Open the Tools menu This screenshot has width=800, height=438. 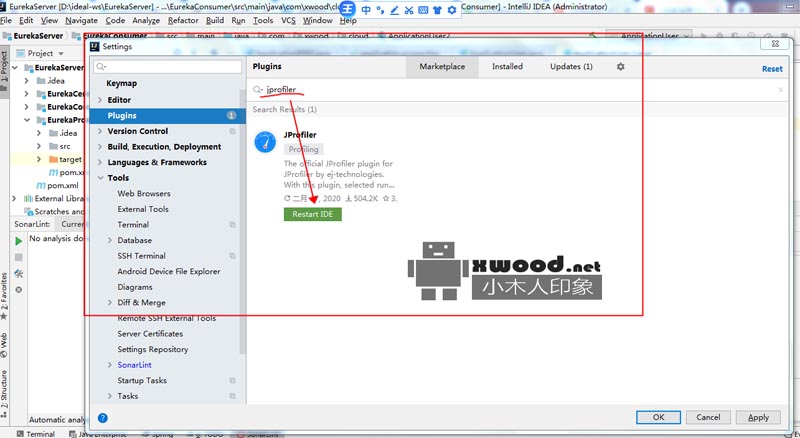tap(263, 20)
